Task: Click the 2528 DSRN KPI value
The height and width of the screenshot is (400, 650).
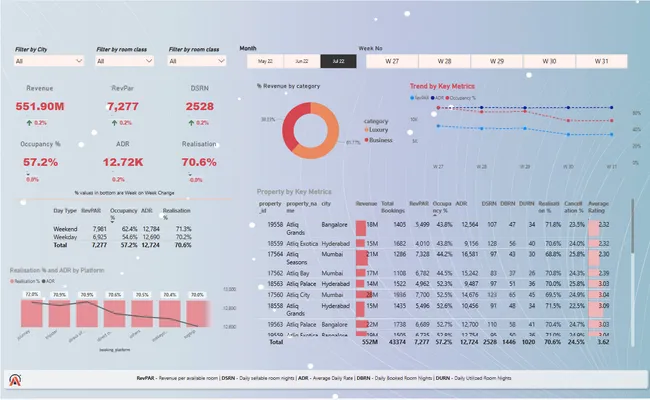Action: click(199, 107)
